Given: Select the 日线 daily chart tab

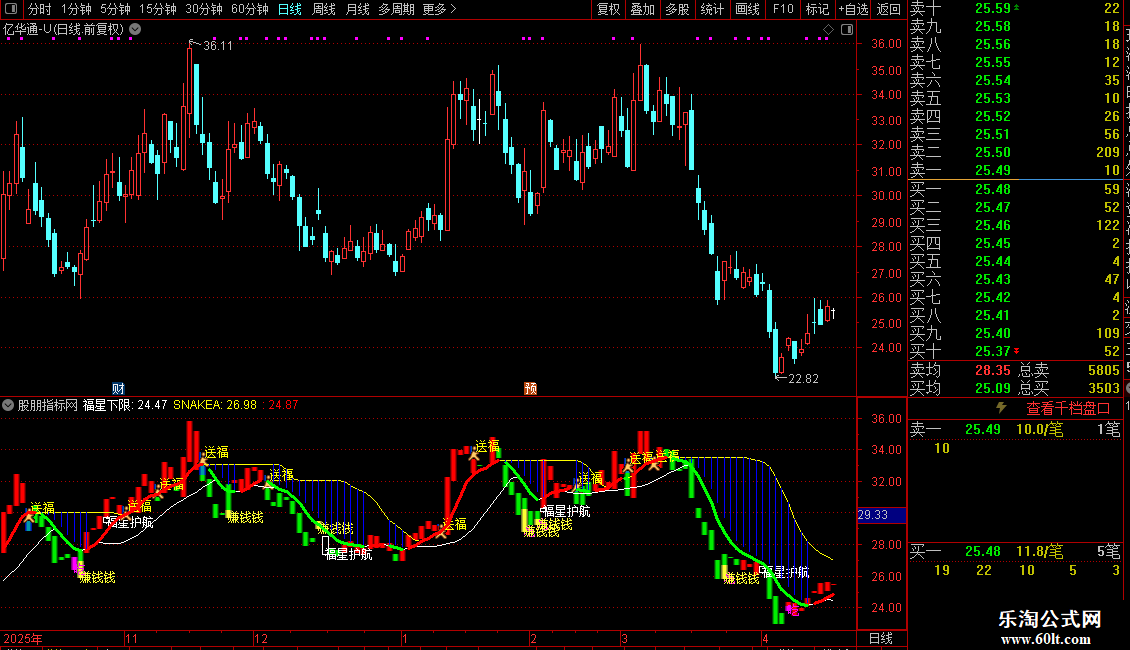Looking at the screenshot, I should 290,9.
